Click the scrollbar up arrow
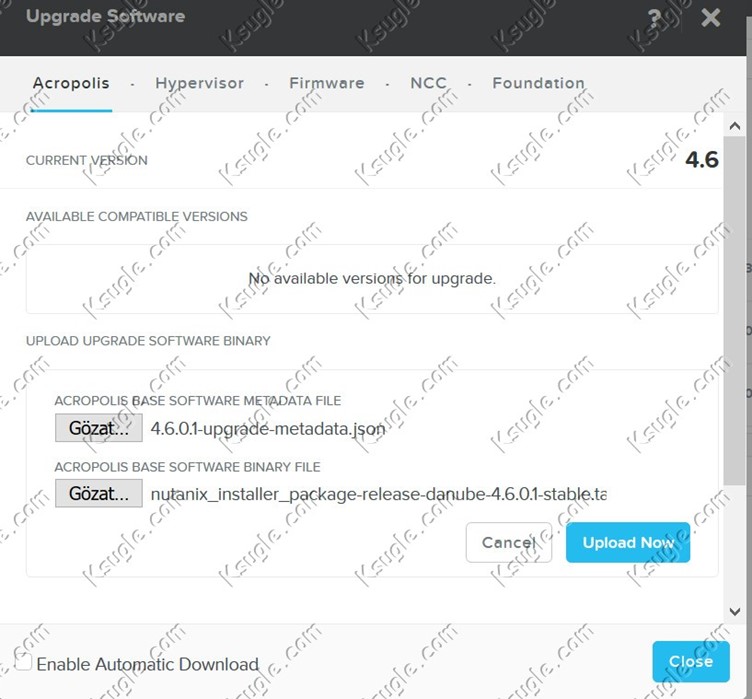Image resolution: width=752 pixels, height=699 pixels. click(734, 126)
